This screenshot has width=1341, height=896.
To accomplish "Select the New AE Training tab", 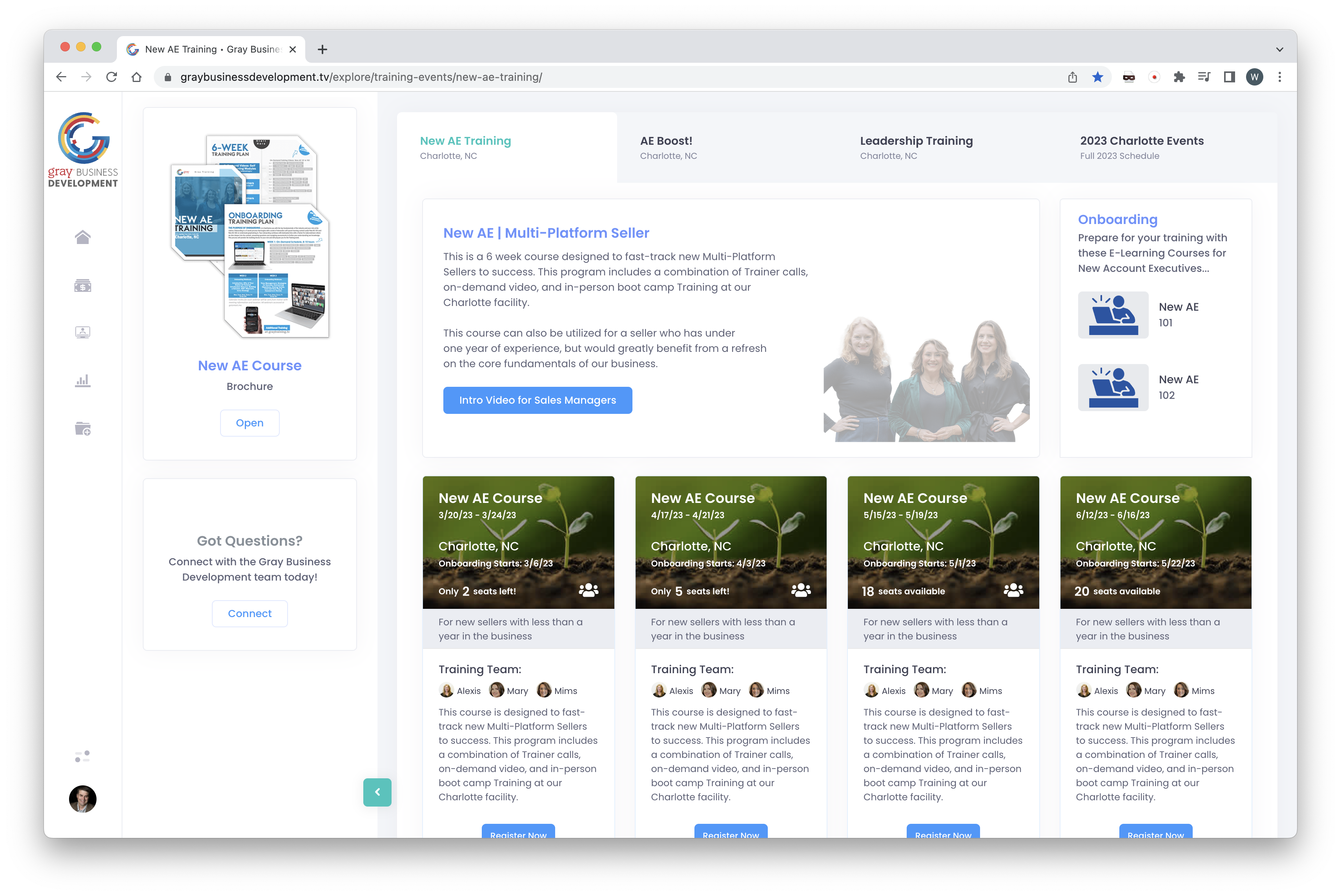I will (x=507, y=148).
